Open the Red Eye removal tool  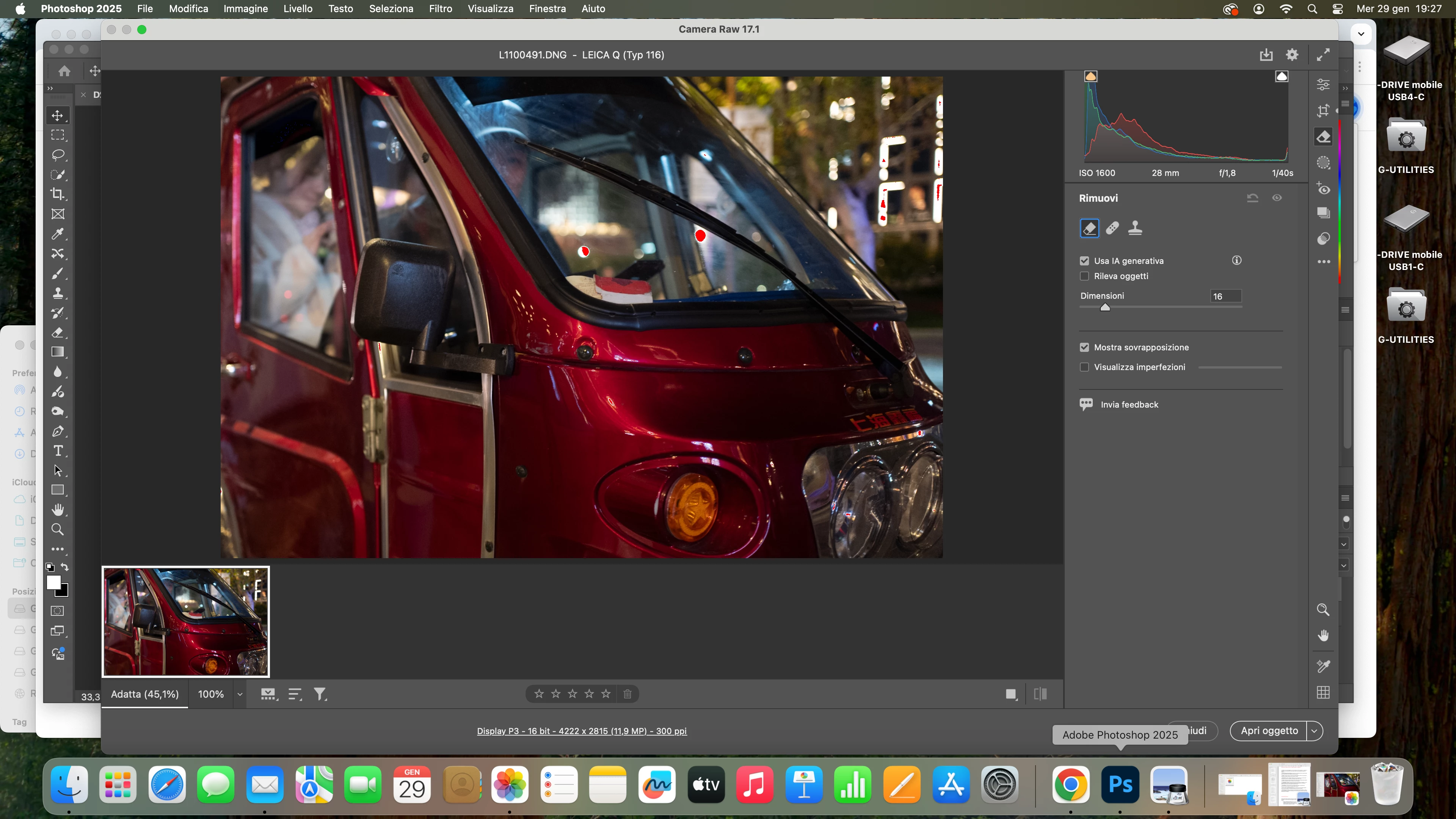point(1323,189)
